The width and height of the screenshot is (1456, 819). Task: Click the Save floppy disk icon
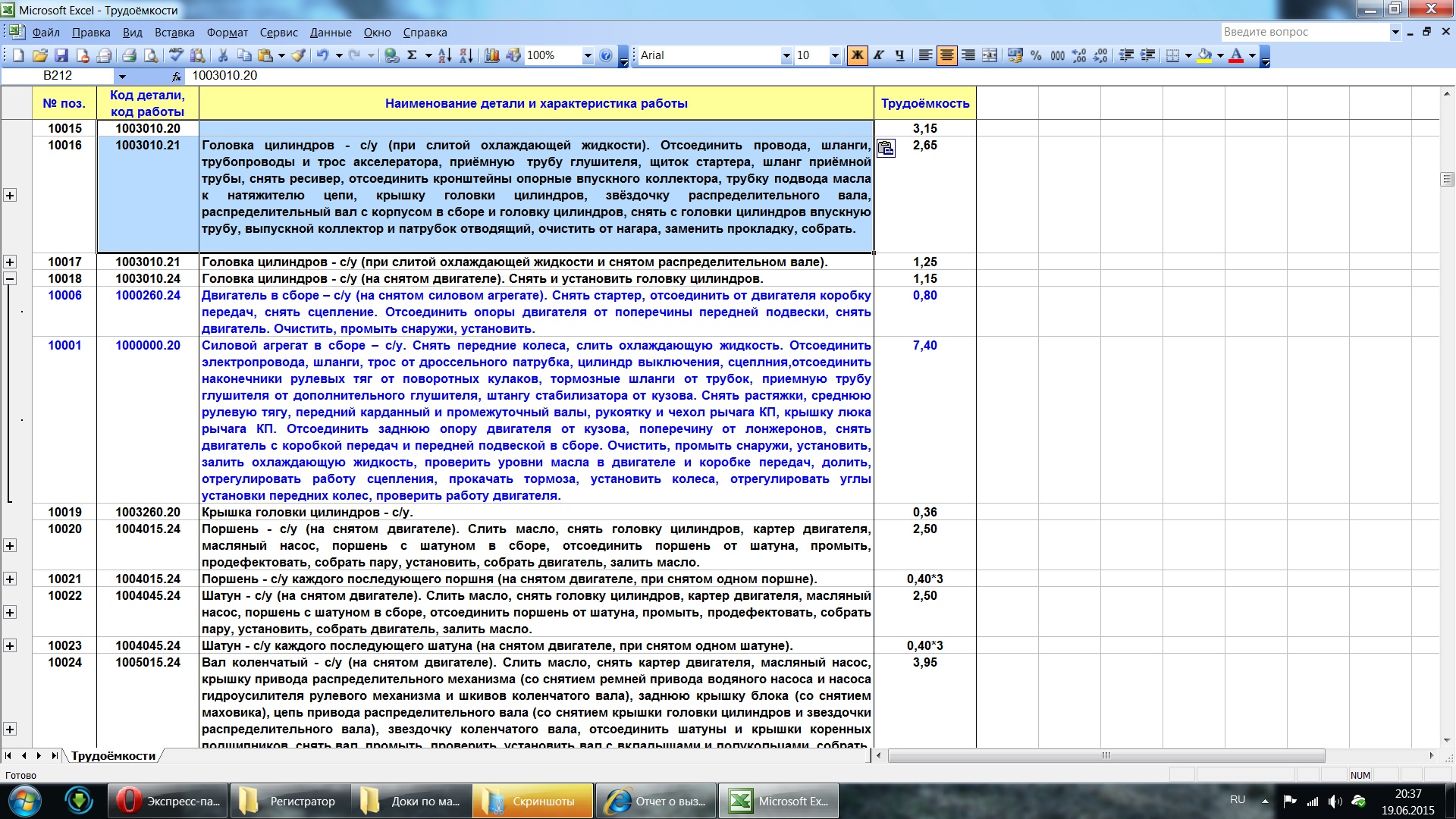tap(61, 55)
